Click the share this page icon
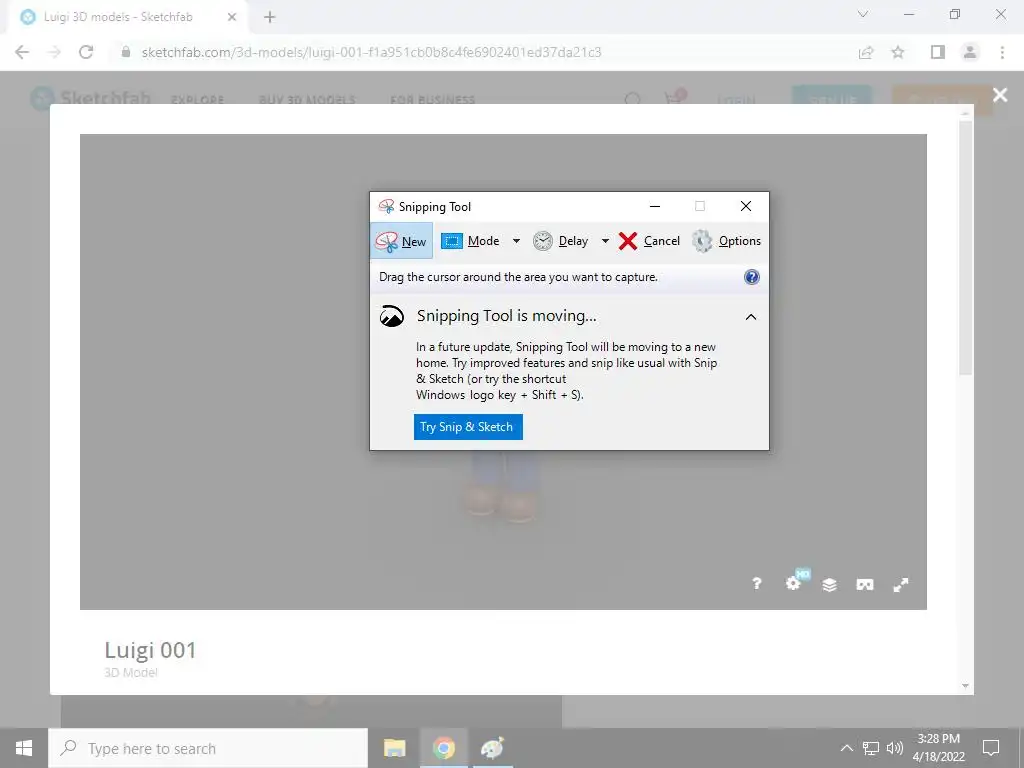This screenshot has height=768, width=1024. pos(866,52)
